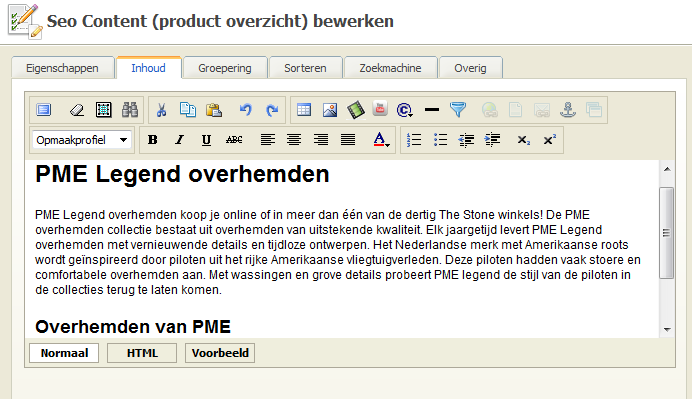Viewport: 692px width, 399px height.
Task: Click the paste clipboard icon
Action: pos(214,109)
